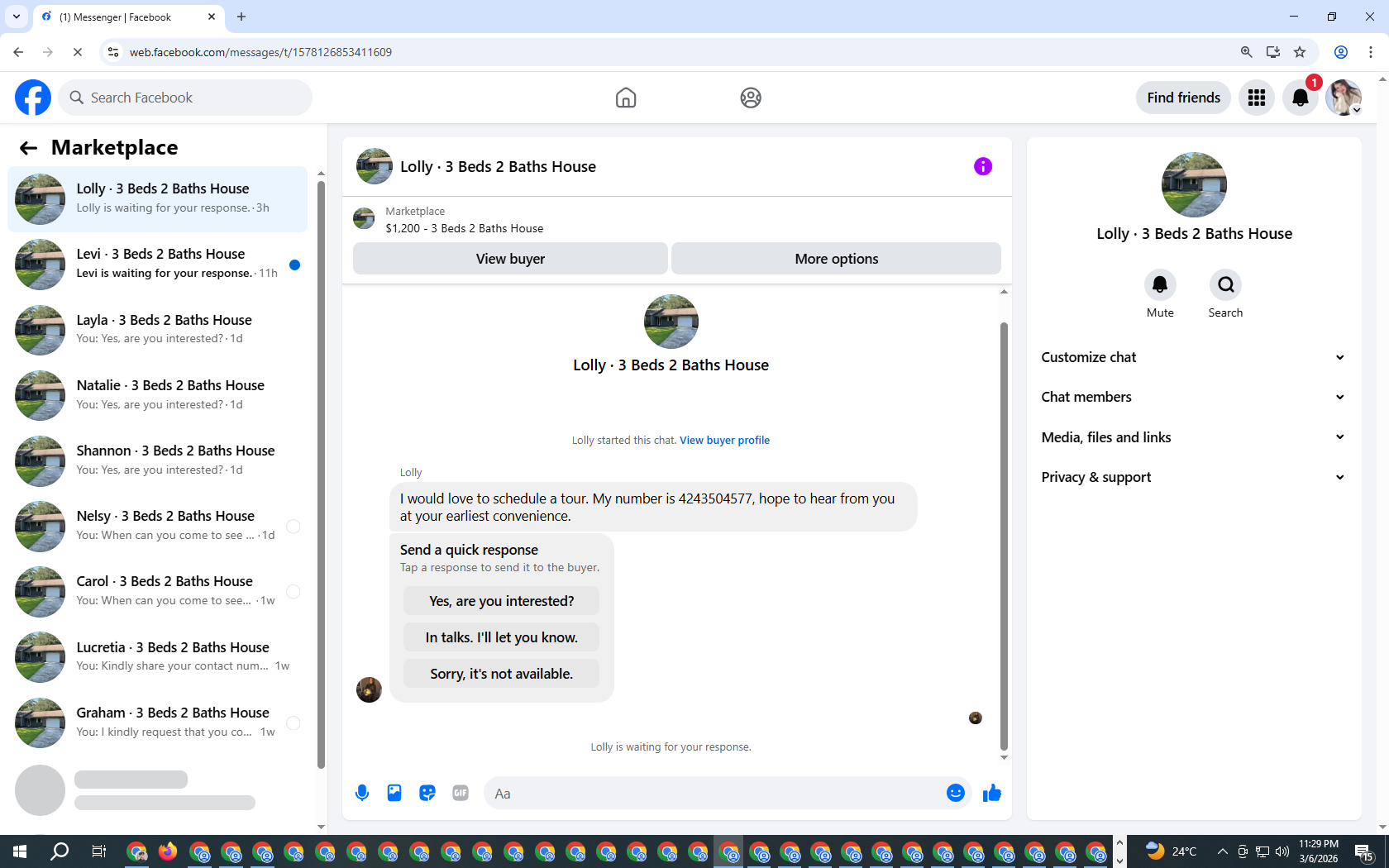Open Windows Start menu
Screen dimensions: 1389x868
click(20, 851)
